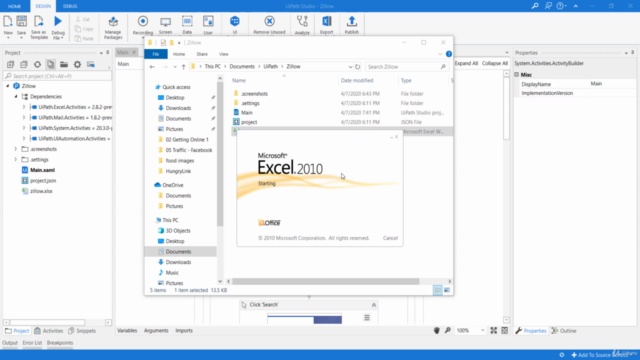
Task: Click open project folder icon in Project panel
Action: 64,64
